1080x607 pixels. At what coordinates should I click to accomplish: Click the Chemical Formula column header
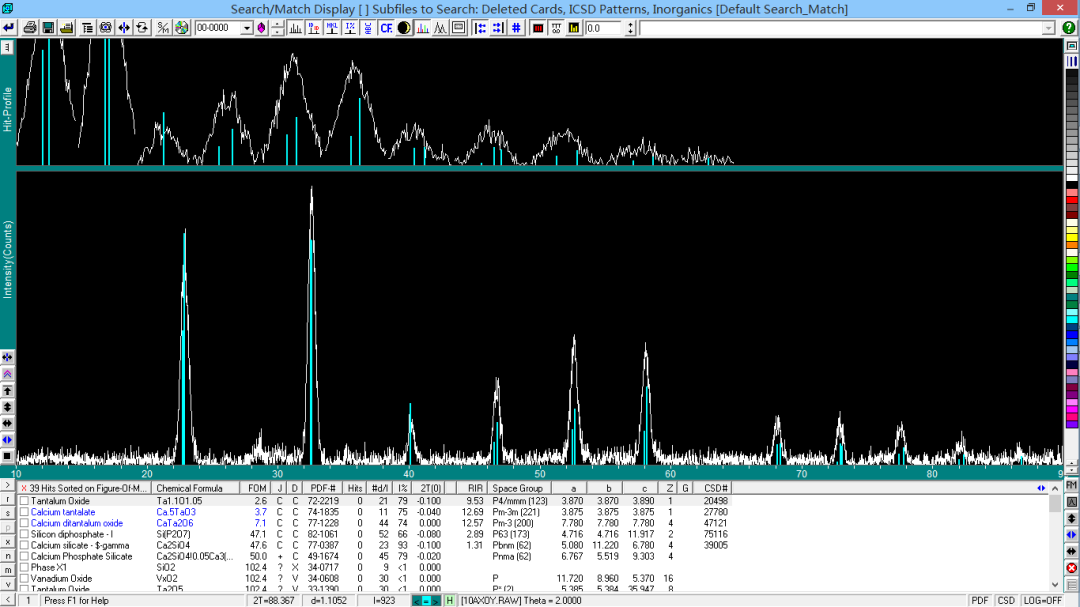[x=190, y=488]
